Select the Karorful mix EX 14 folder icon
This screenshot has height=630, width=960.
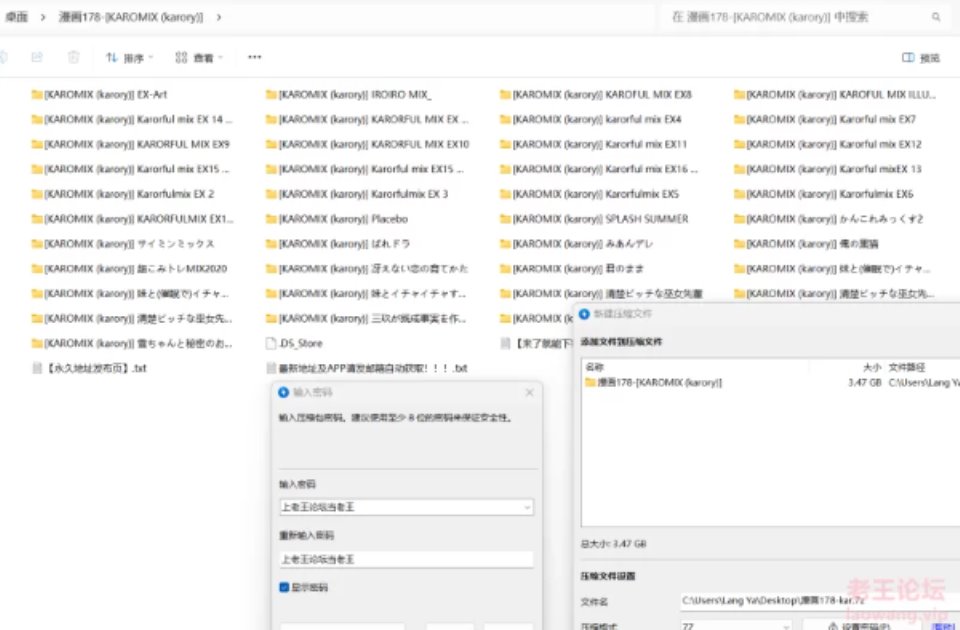click(x=37, y=119)
